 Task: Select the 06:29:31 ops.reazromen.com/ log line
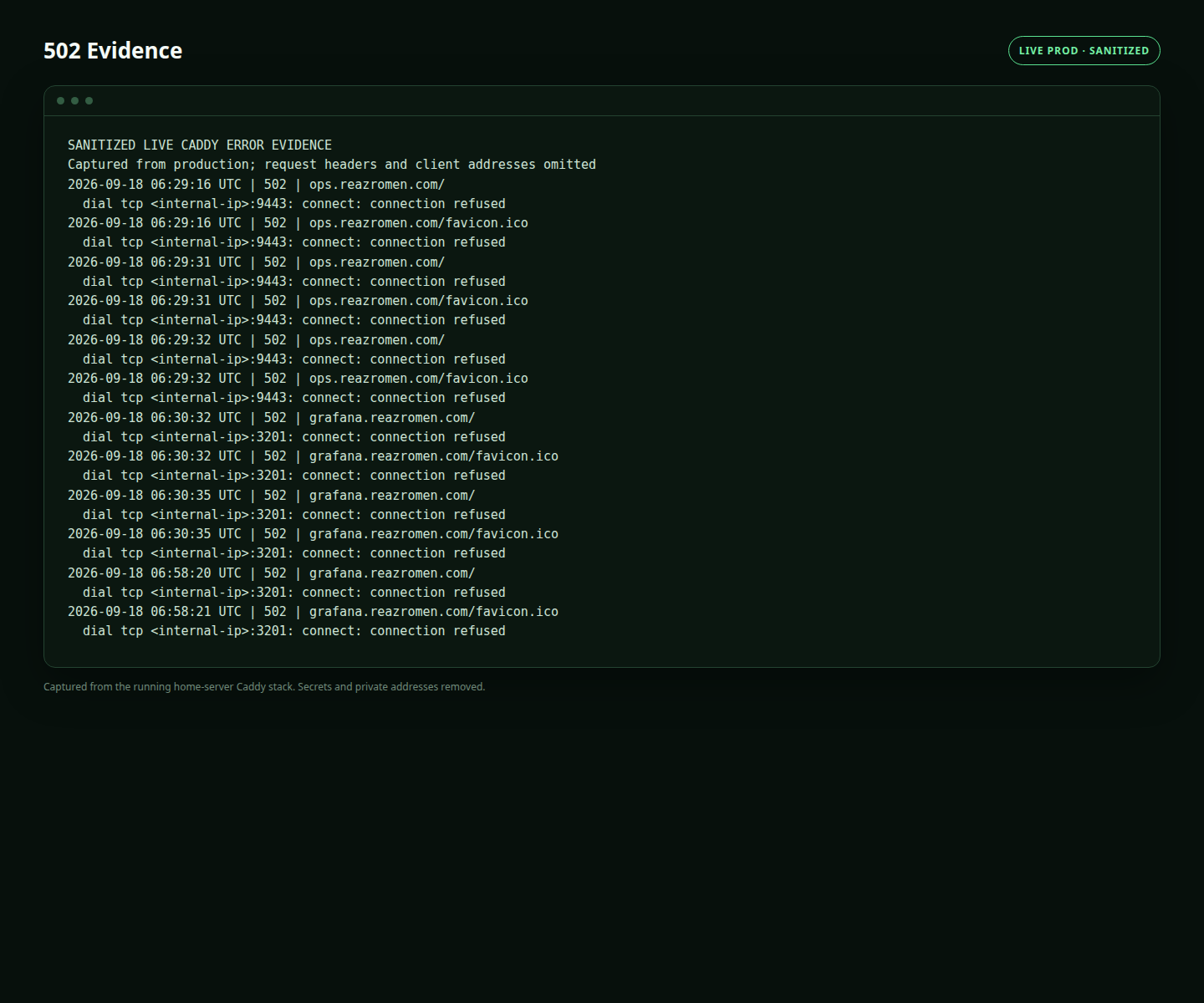coord(256,262)
